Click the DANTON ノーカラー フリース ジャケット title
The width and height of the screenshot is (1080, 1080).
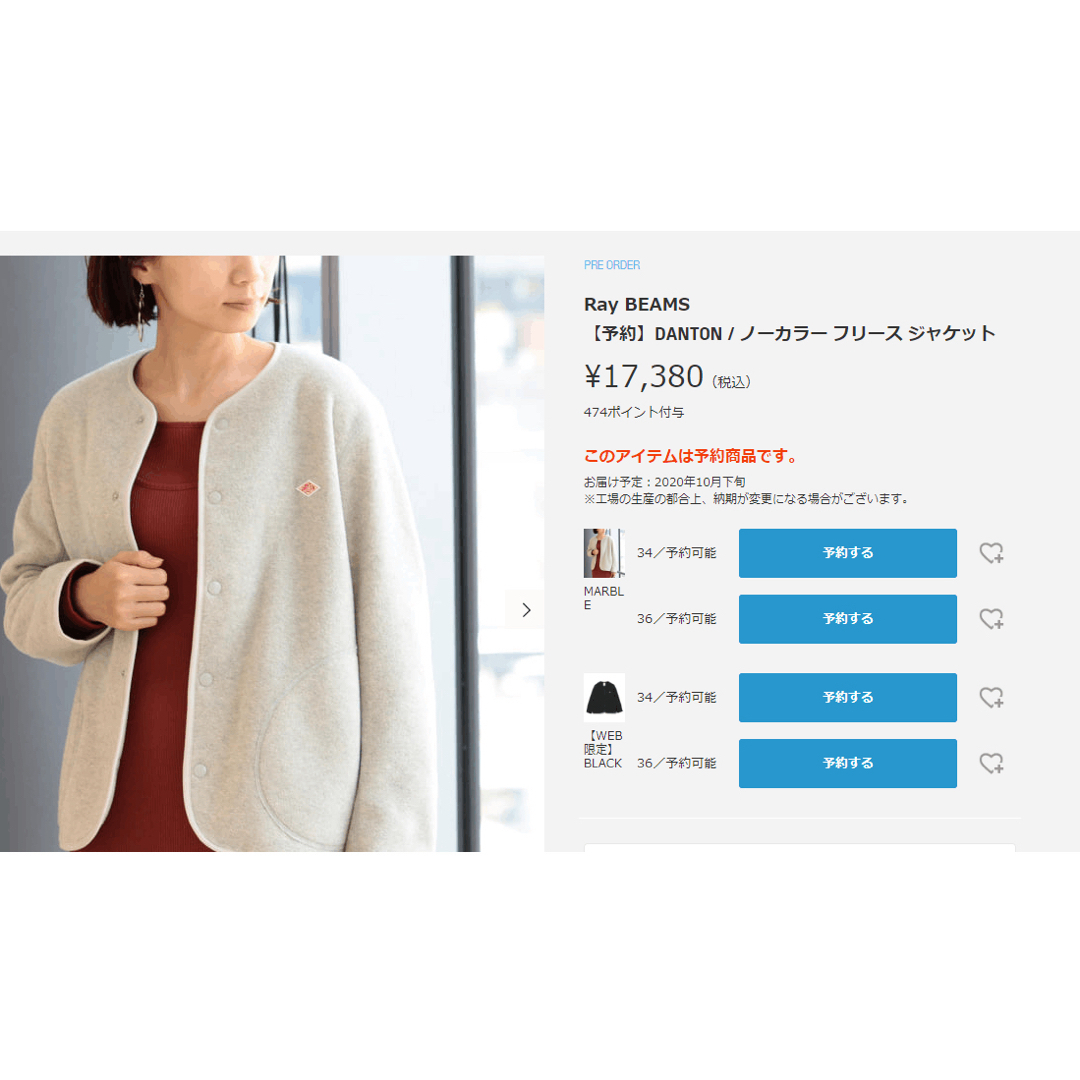[x=790, y=334]
